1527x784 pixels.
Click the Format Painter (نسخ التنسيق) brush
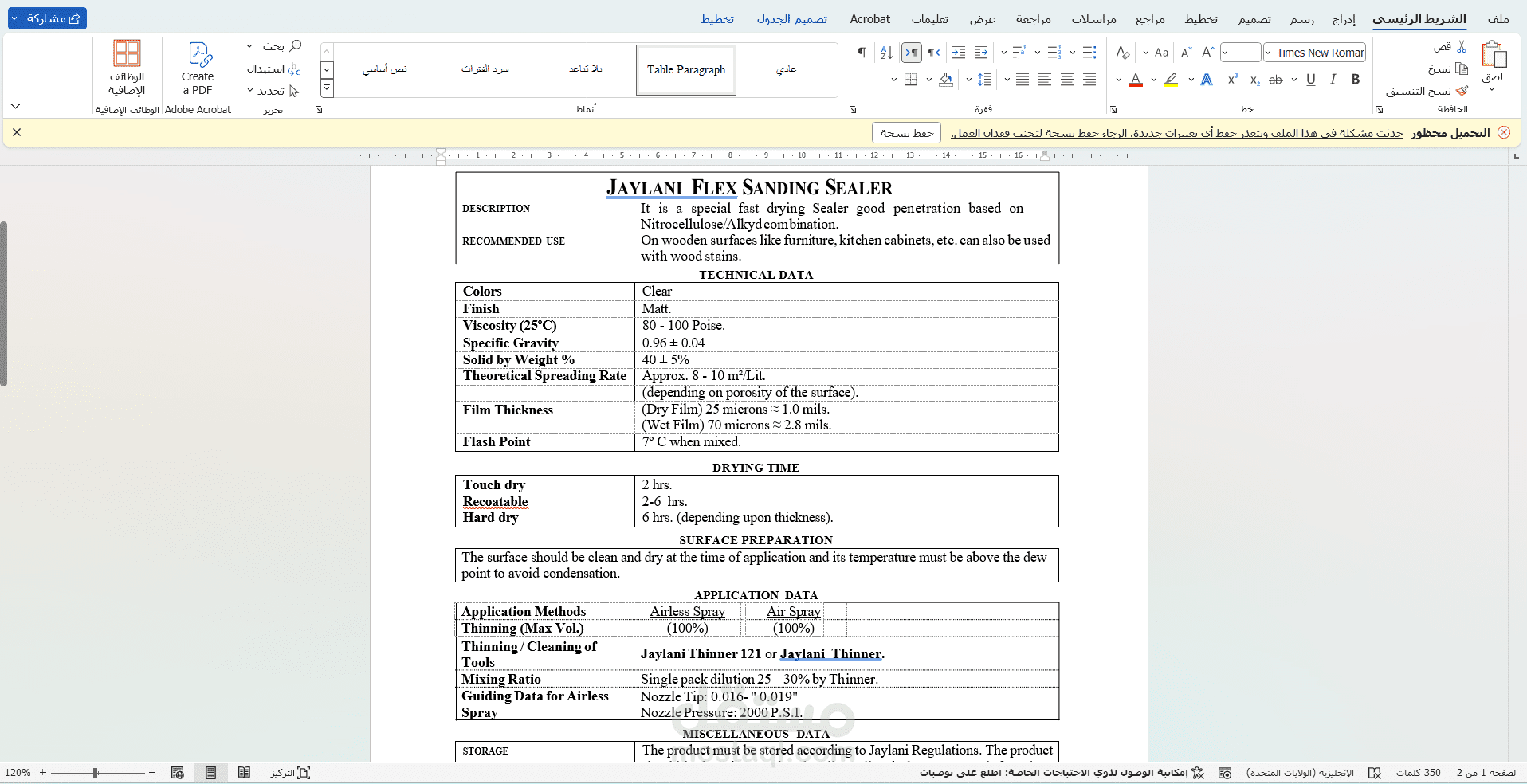[x=1462, y=91]
